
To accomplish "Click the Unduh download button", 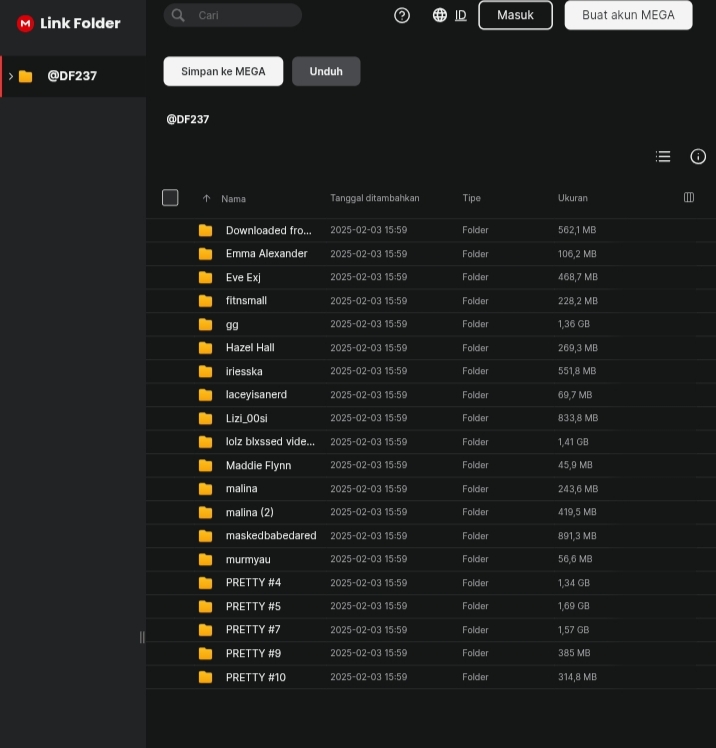I will pyautogui.click(x=326, y=71).
